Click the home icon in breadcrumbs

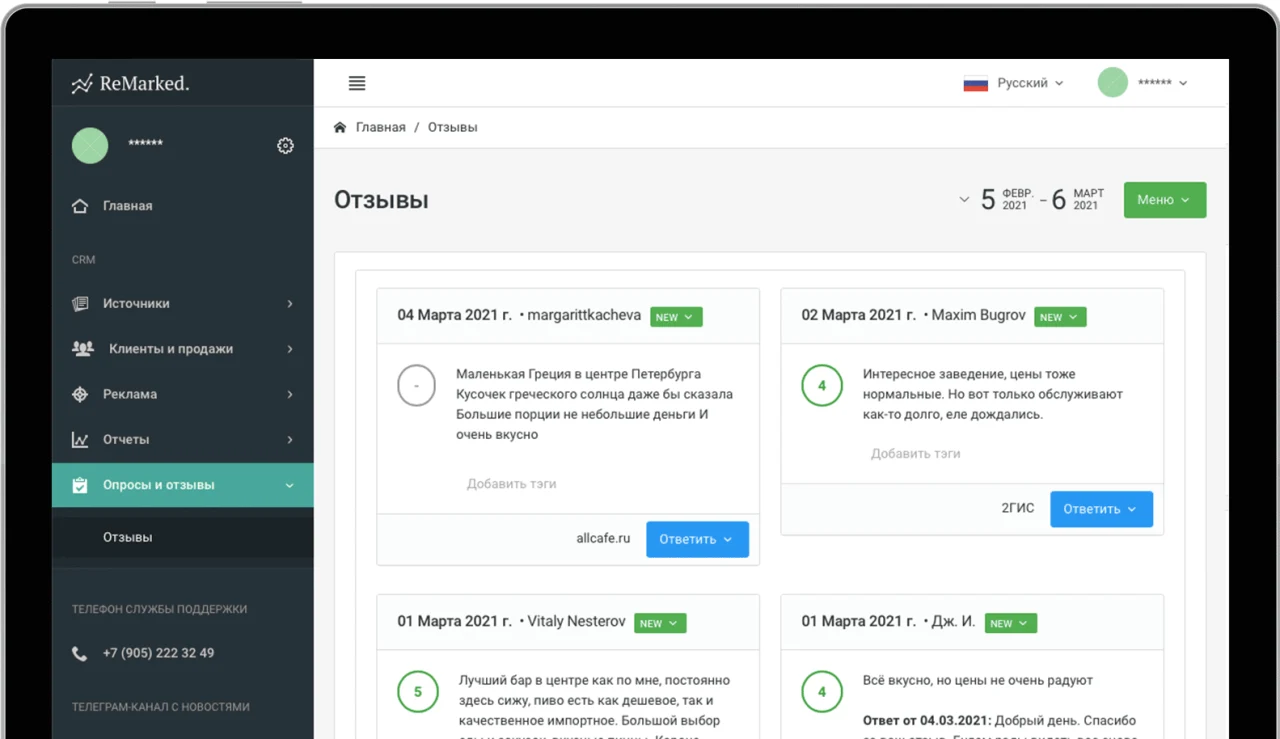(339, 127)
